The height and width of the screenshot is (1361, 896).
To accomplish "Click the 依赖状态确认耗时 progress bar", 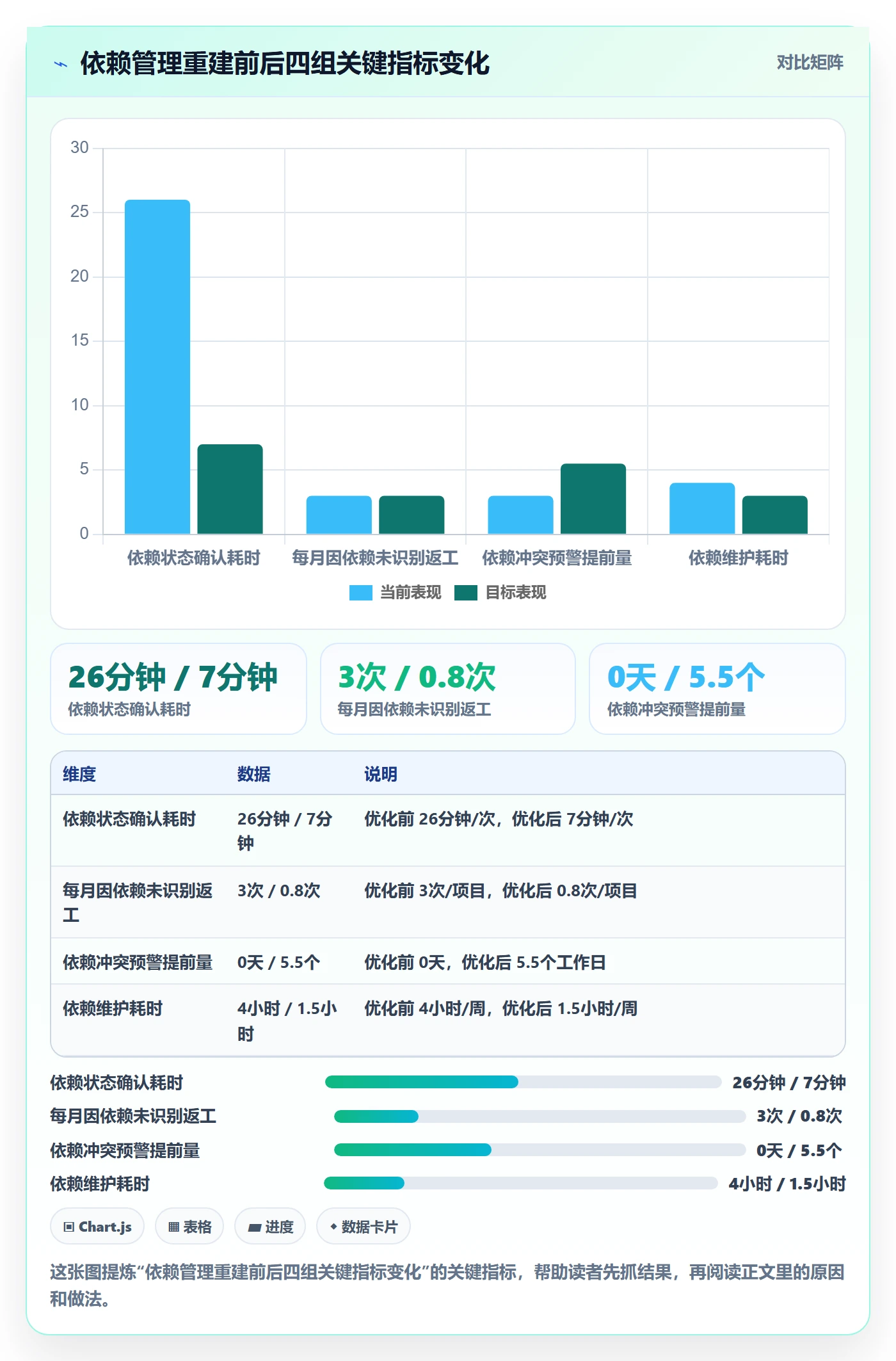I will pos(524,1083).
